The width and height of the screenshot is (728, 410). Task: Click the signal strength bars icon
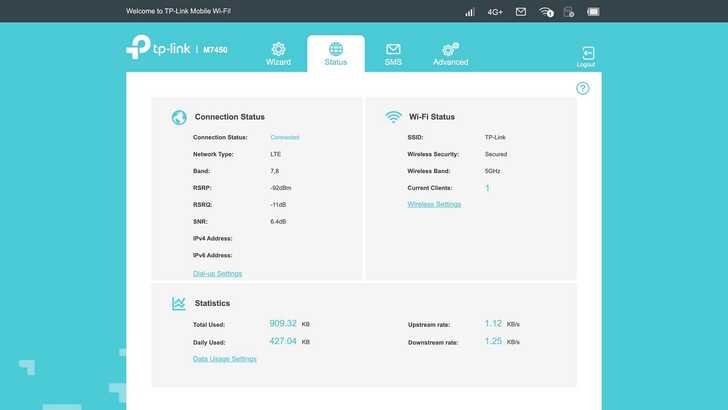click(x=470, y=12)
